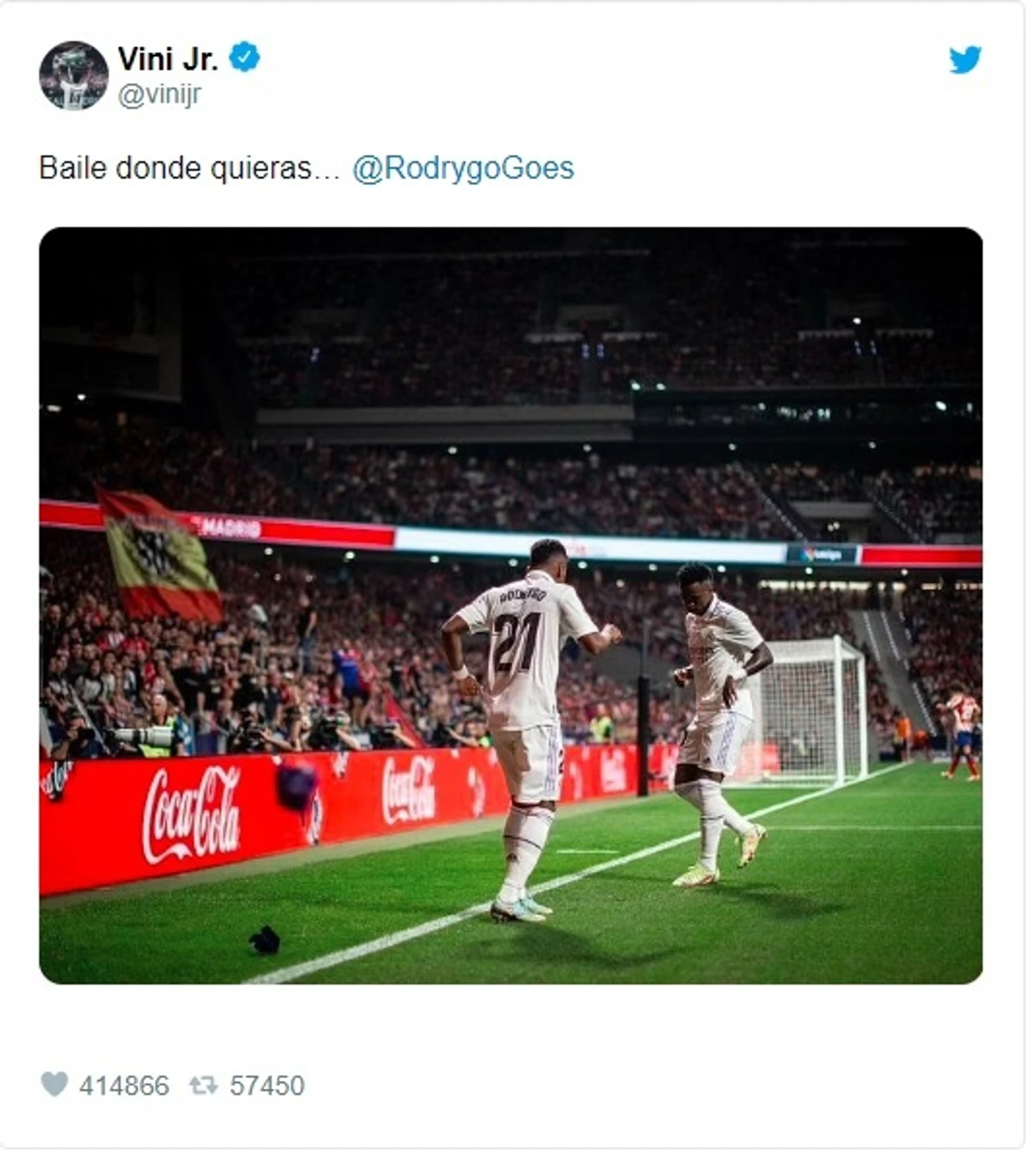Click the 57450 retweets count
This screenshot has height=1176, width=1027.
pyautogui.click(x=267, y=1085)
